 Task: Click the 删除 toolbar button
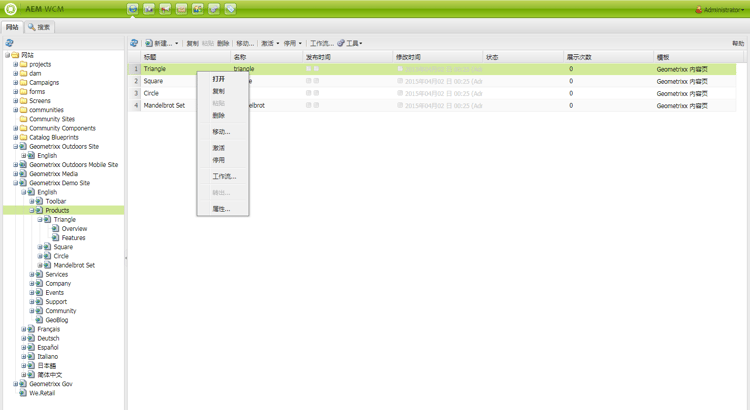point(223,43)
